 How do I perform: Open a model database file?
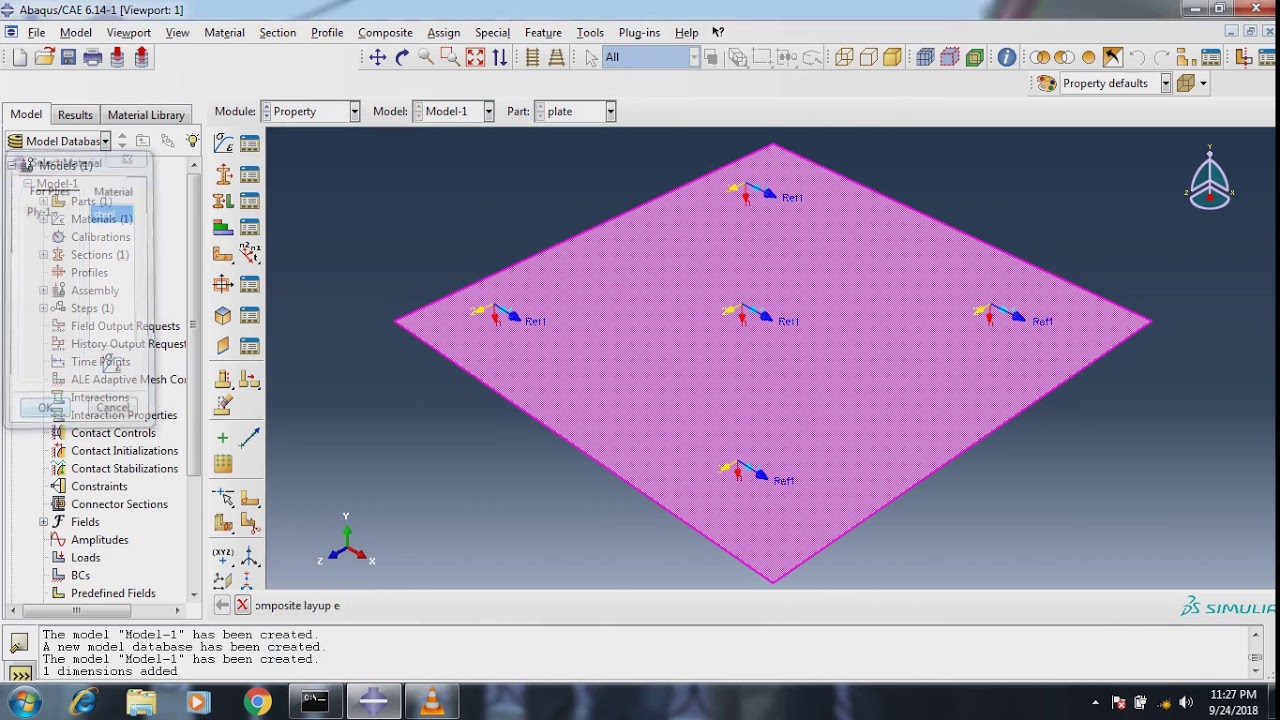click(44, 57)
